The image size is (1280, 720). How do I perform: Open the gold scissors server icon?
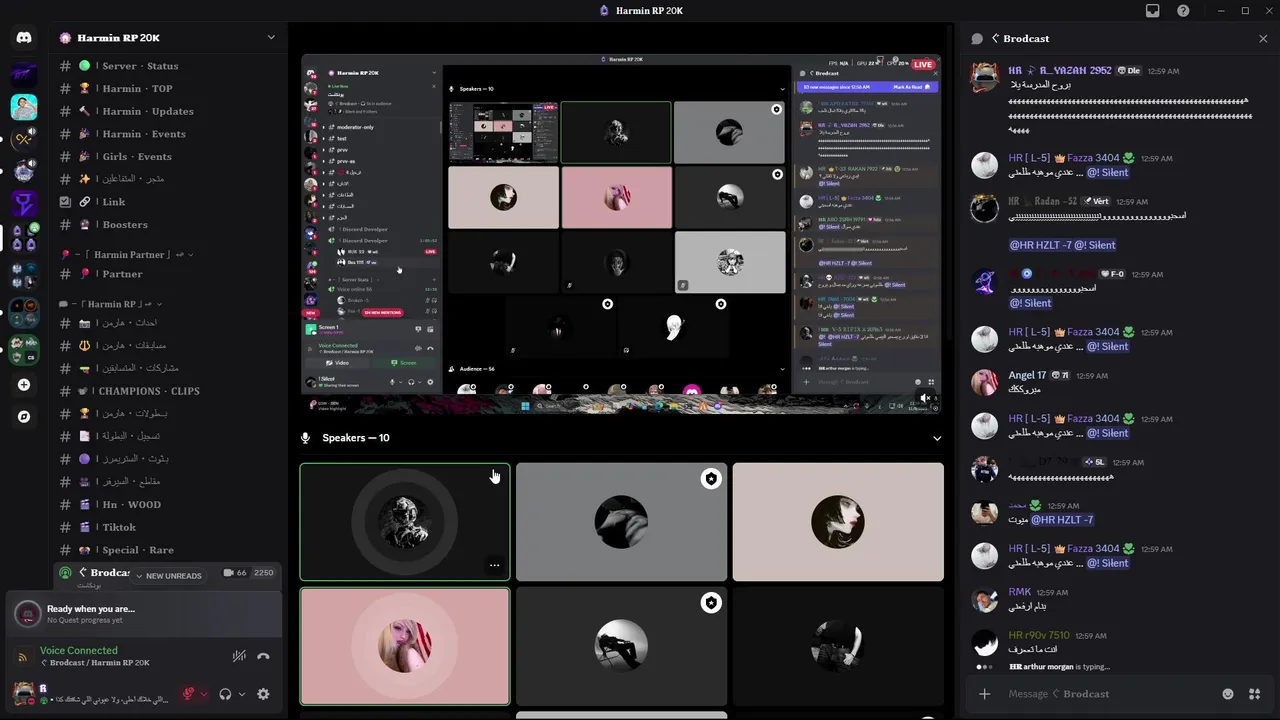[24, 139]
